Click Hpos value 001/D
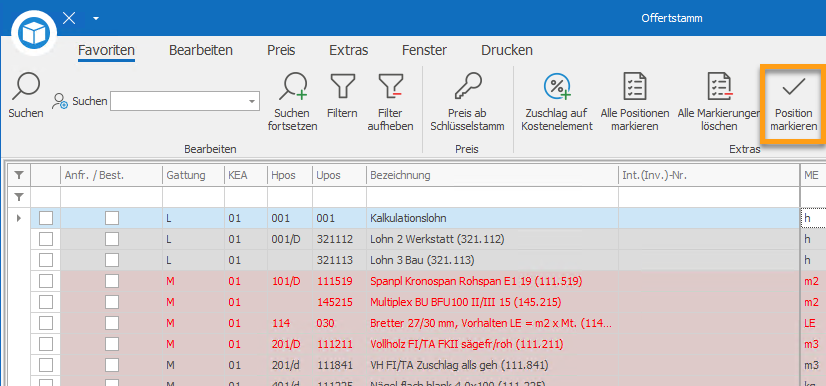The width and height of the screenshot is (826, 386). pos(286,239)
